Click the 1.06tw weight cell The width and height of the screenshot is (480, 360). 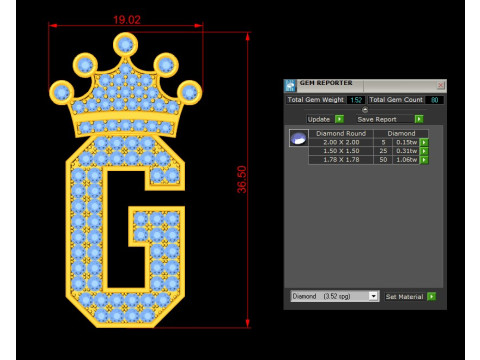tap(406, 160)
